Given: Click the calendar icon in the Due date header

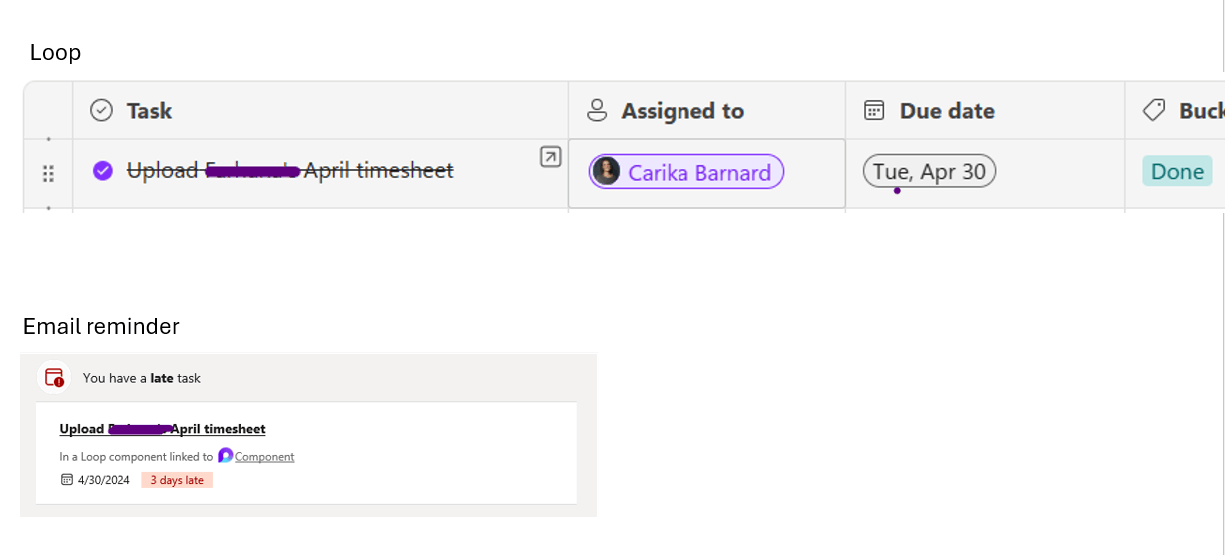Looking at the screenshot, I should (874, 111).
